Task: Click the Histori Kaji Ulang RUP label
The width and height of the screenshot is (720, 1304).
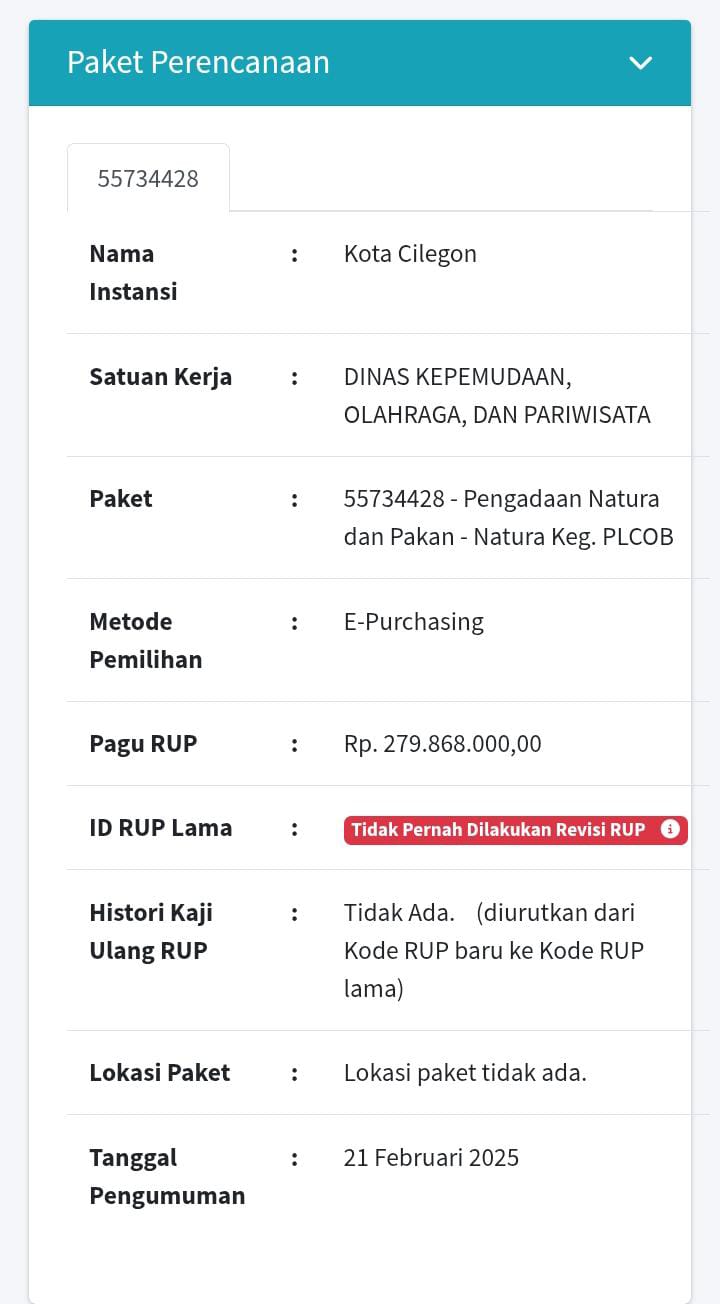Action: click(x=151, y=931)
